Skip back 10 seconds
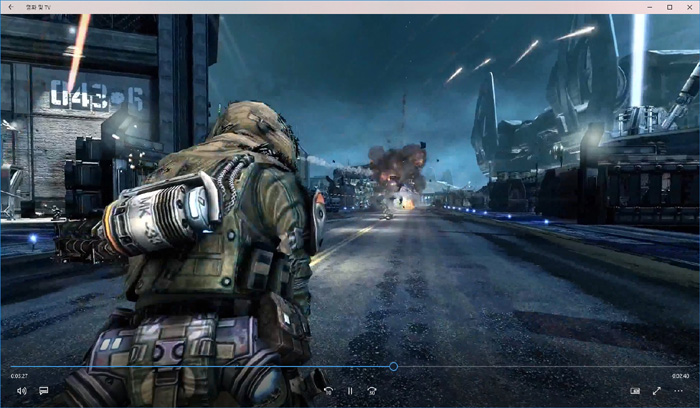 point(328,391)
